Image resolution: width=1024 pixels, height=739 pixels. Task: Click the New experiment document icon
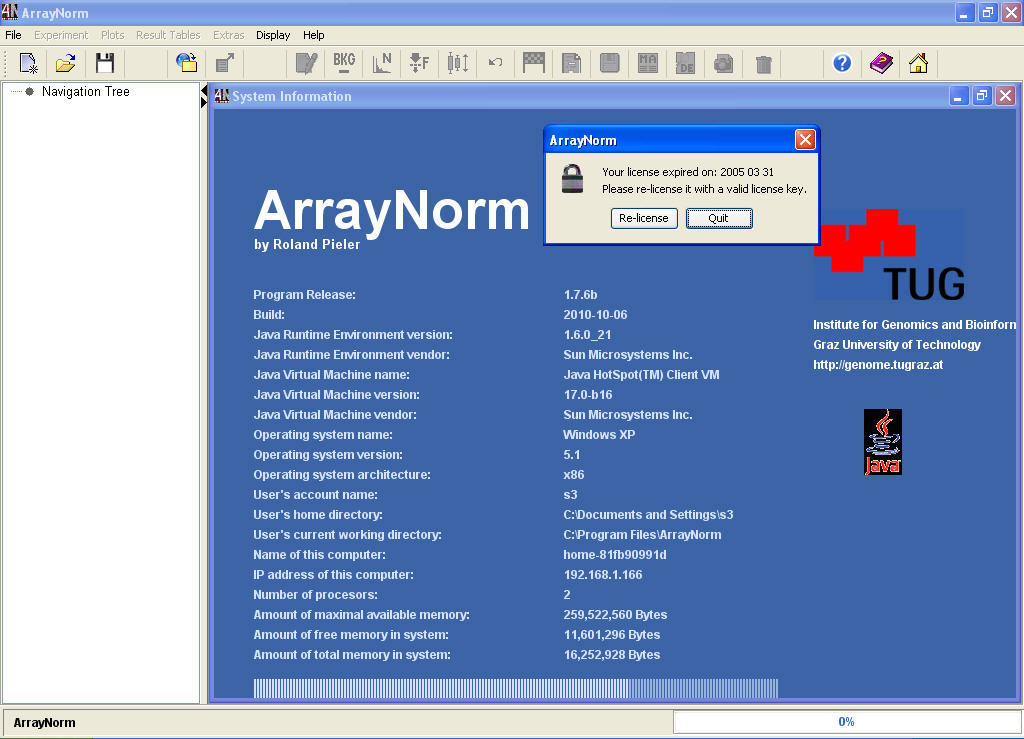pyautogui.click(x=28, y=63)
